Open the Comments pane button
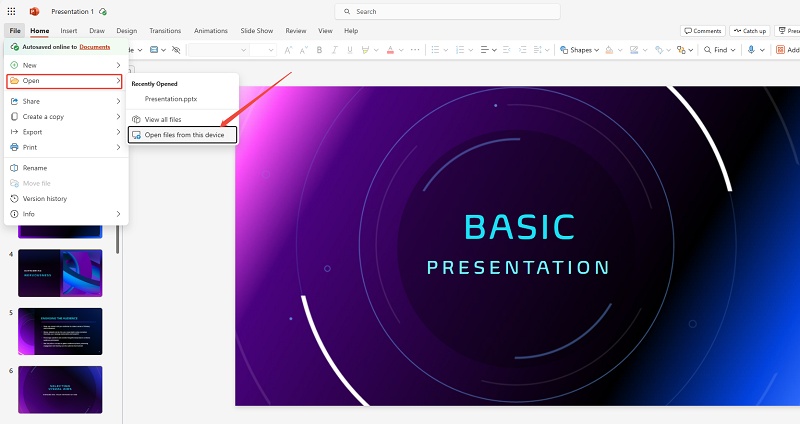 click(x=702, y=31)
